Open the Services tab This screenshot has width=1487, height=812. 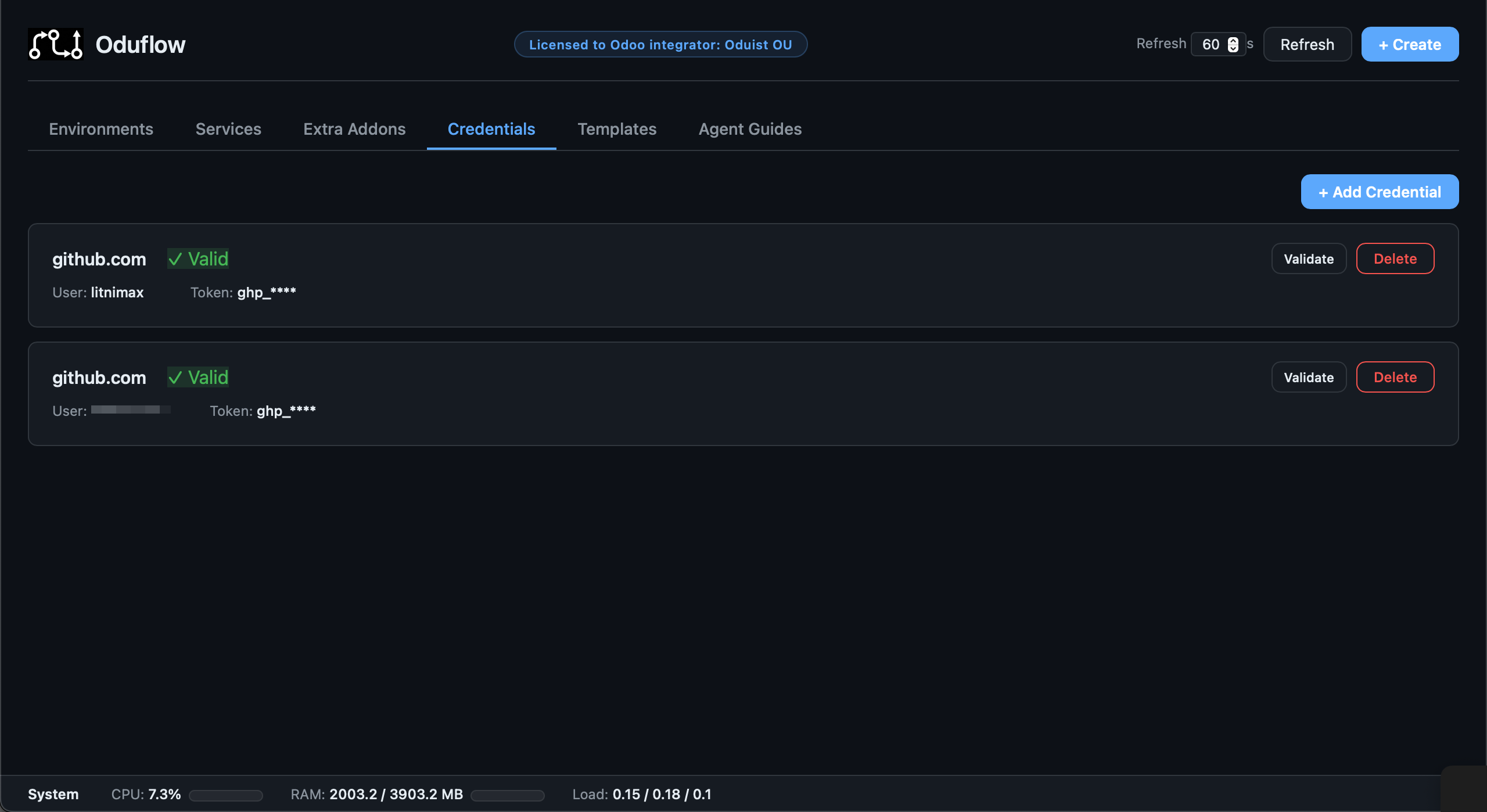point(228,129)
